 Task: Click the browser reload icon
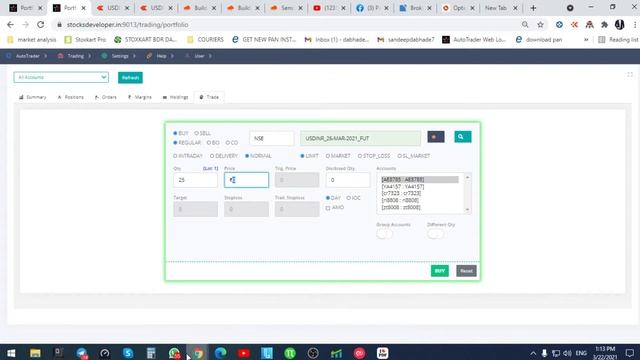(x=40, y=24)
